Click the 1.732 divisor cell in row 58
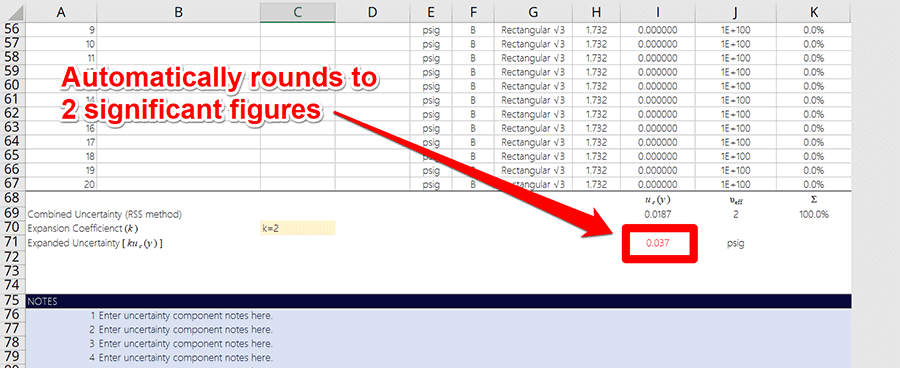Image resolution: width=900 pixels, height=368 pixels. click(x=596, y=58)
